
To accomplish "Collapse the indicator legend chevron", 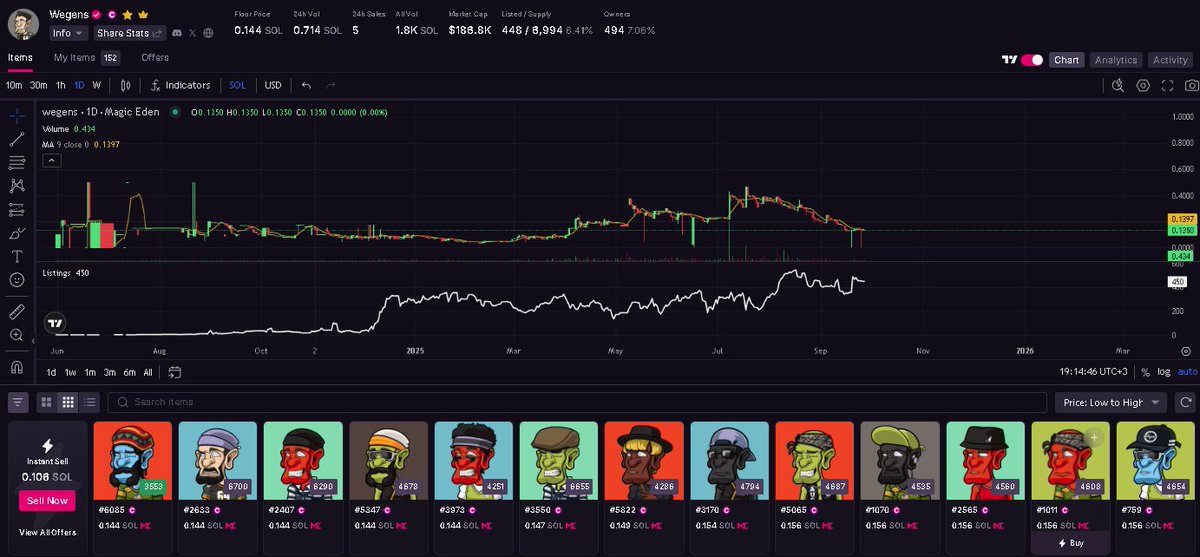I will [51, 160].
